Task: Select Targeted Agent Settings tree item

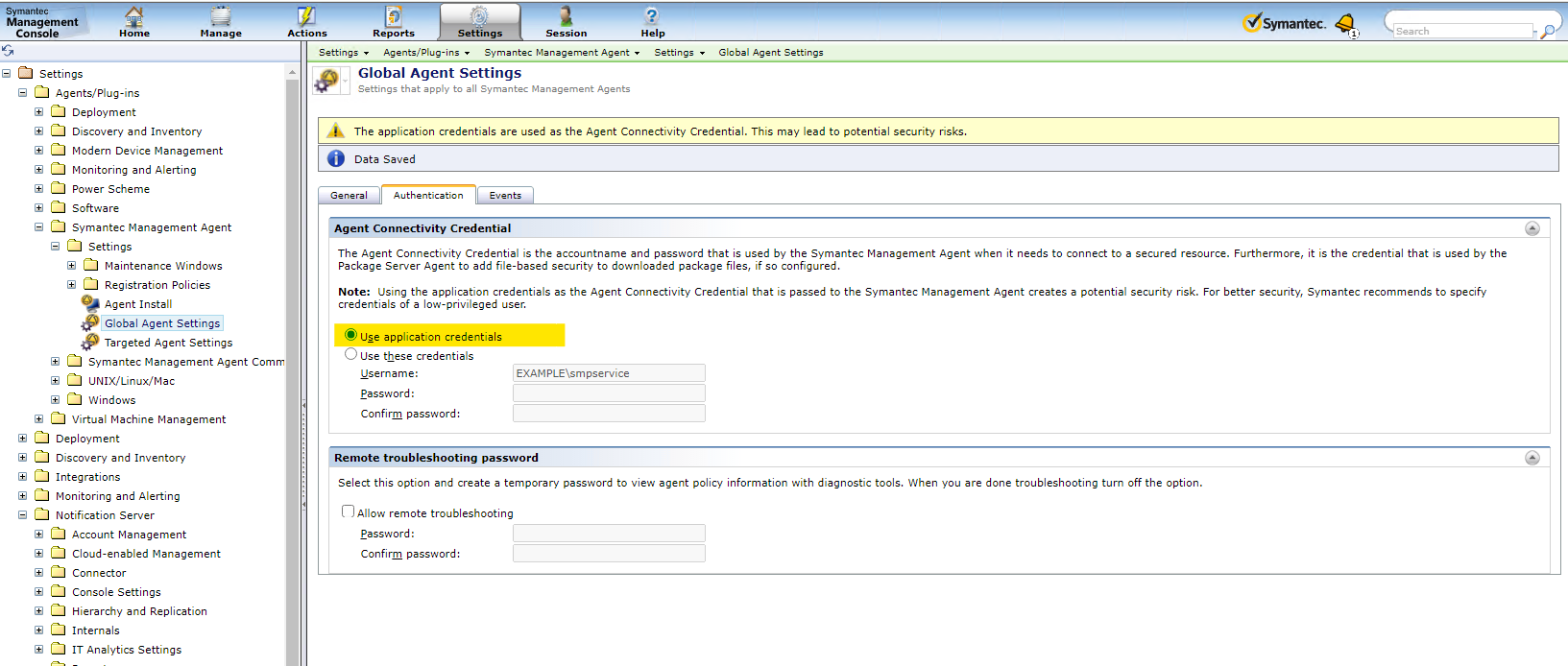Action: point(168,343)
